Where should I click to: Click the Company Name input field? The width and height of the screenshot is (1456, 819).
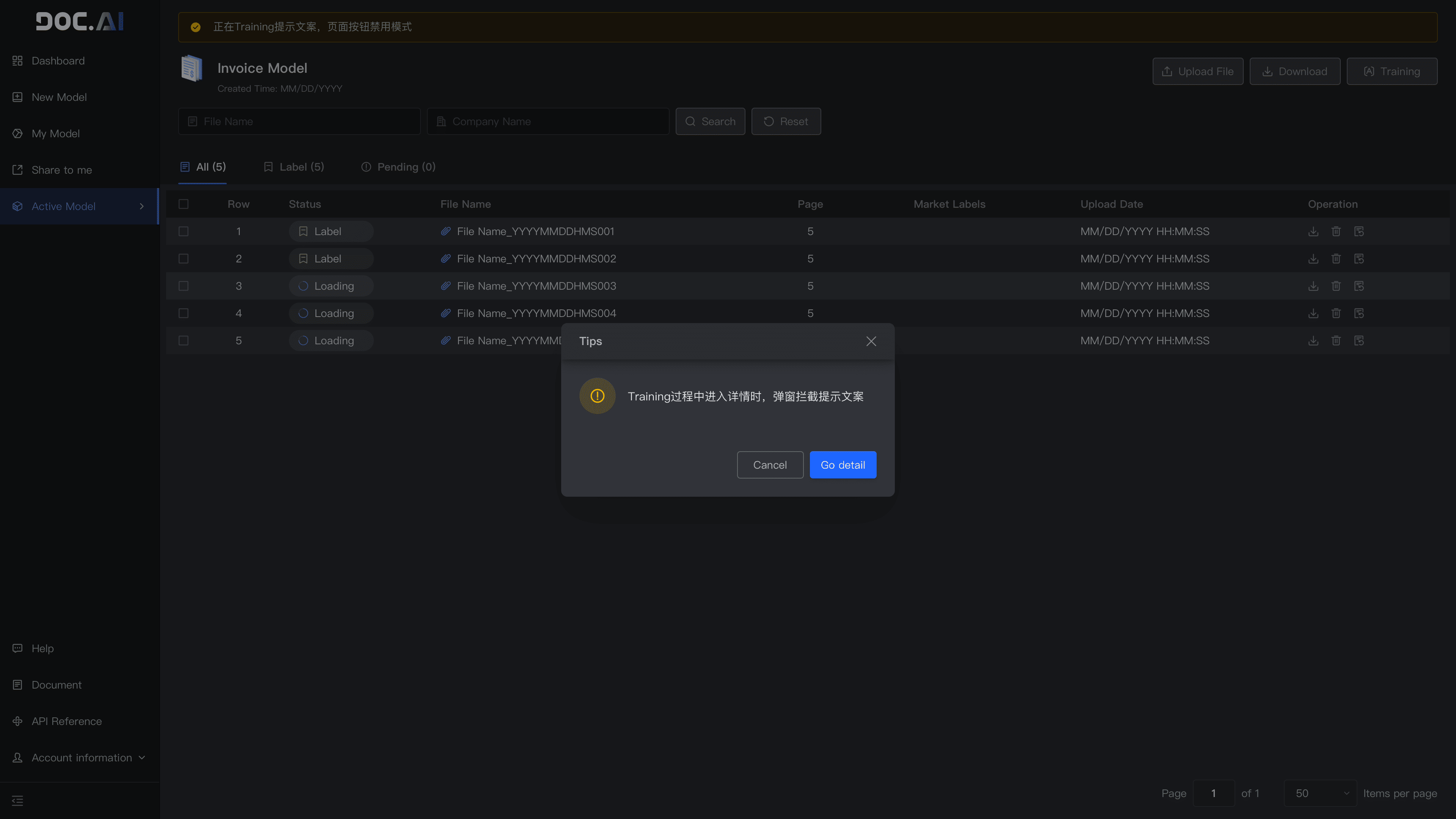click(x=548, y=121)
